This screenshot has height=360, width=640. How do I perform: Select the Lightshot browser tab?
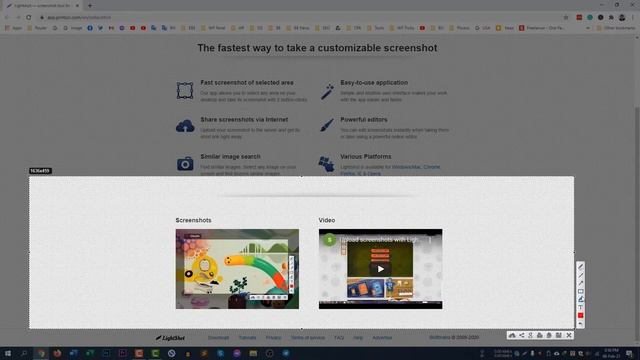pyautogui.click(x=43, y=6)
